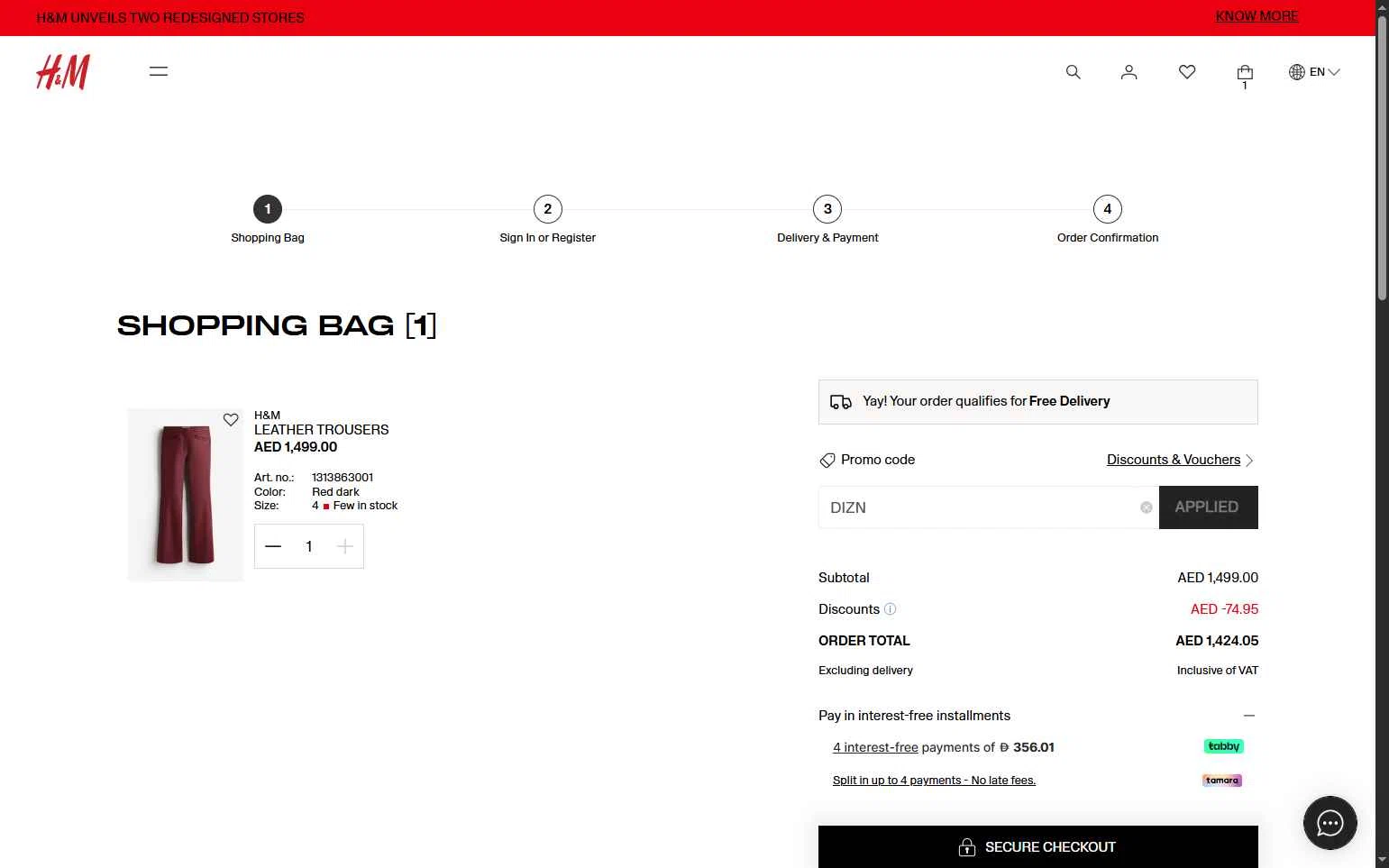
Task: Open the 4 interest-free payments link
Action: tap(875, 747)
